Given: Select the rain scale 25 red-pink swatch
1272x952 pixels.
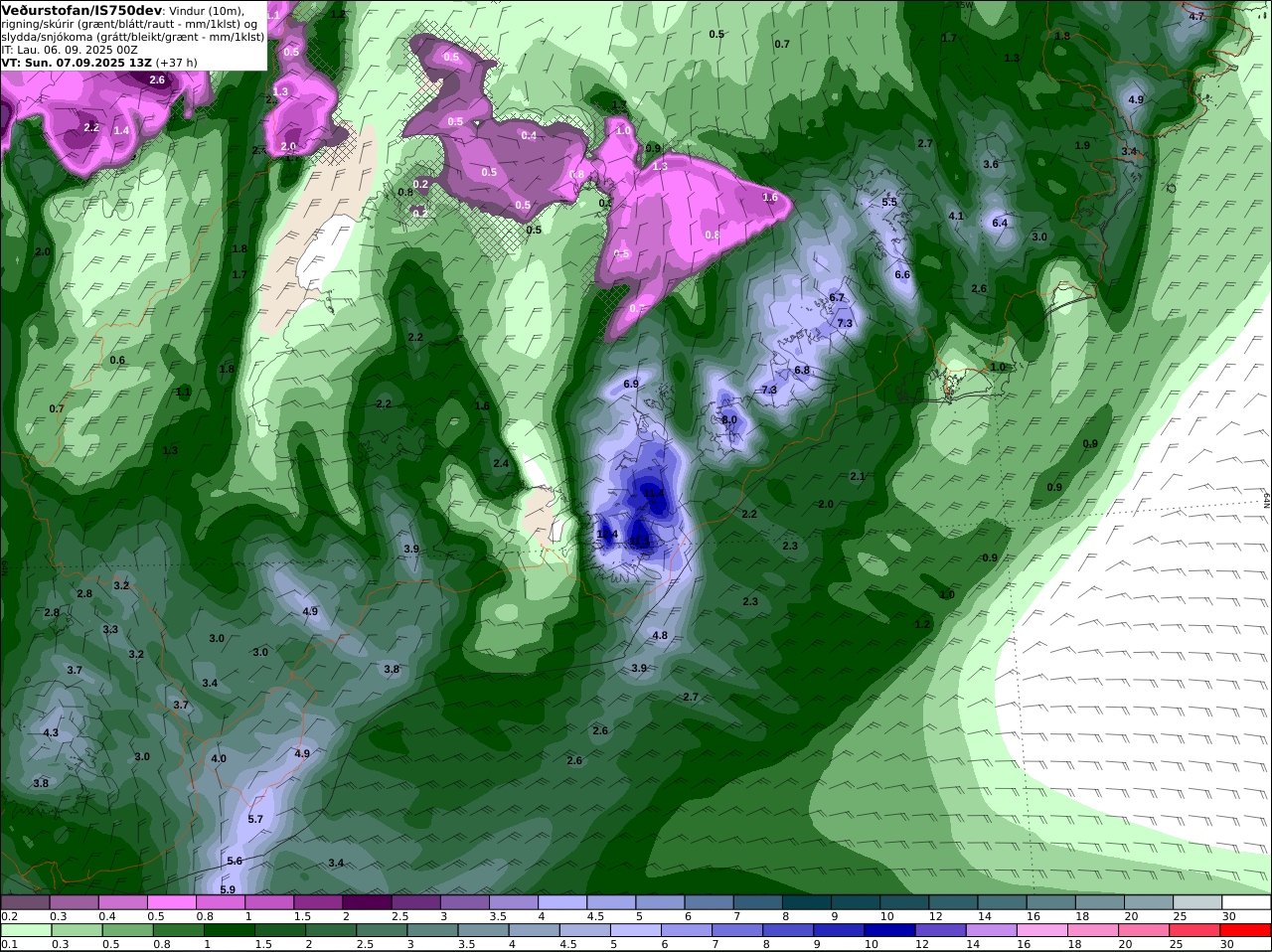Looking at the screenshot, I should [x=1193, y=931].
